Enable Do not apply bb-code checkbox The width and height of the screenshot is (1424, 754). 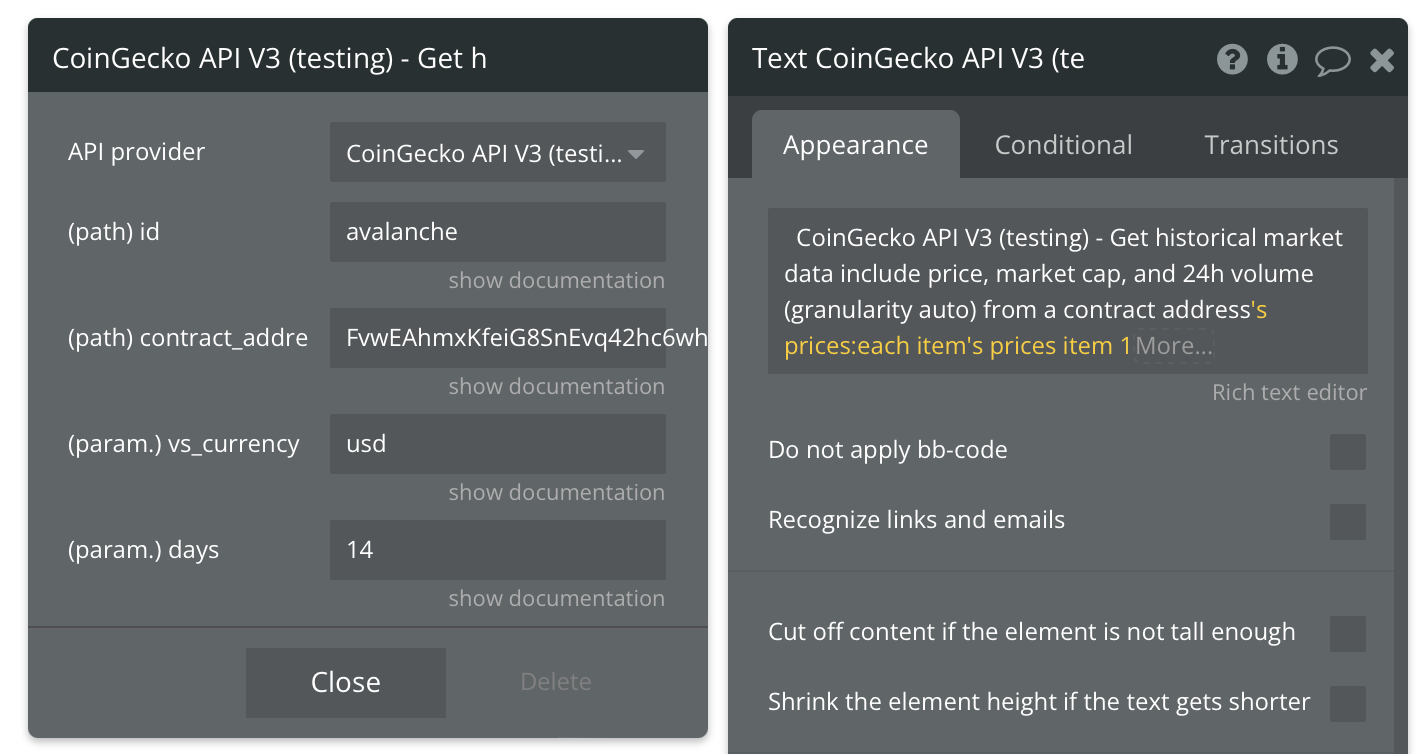[1348, 452]
